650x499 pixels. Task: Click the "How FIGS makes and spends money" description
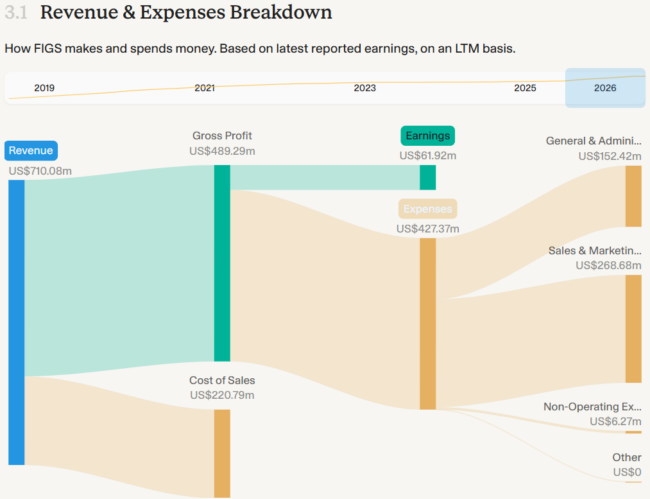coord(260,48)
